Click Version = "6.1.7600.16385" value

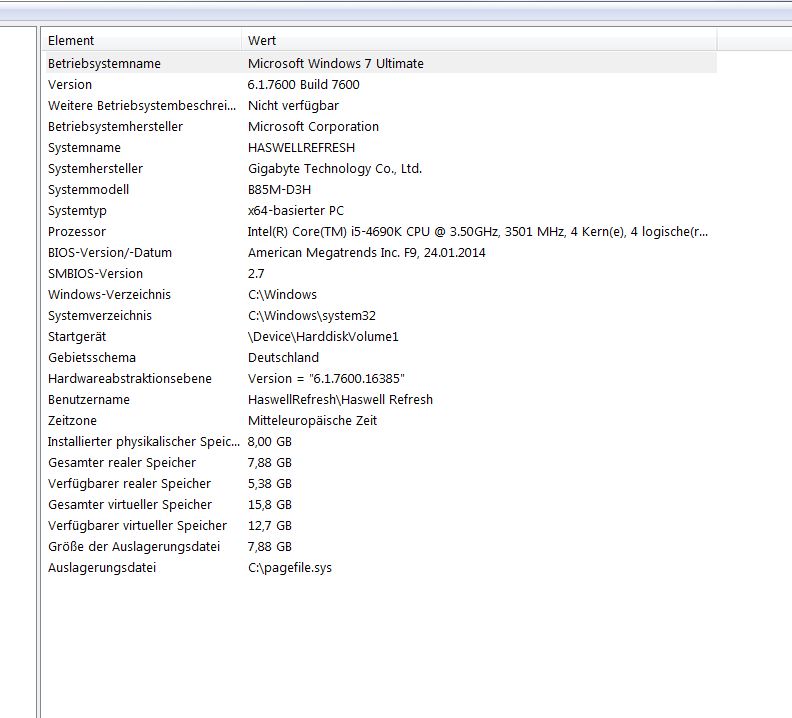(326, 378)
